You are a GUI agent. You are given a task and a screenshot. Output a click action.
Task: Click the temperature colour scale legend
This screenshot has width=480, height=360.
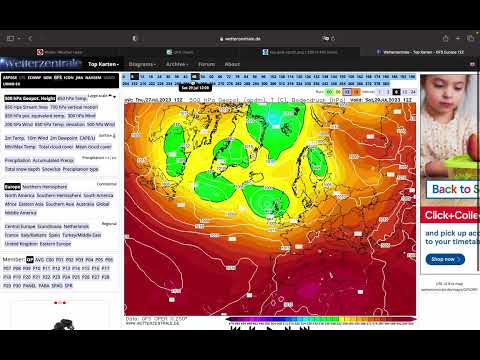[321, 319]
